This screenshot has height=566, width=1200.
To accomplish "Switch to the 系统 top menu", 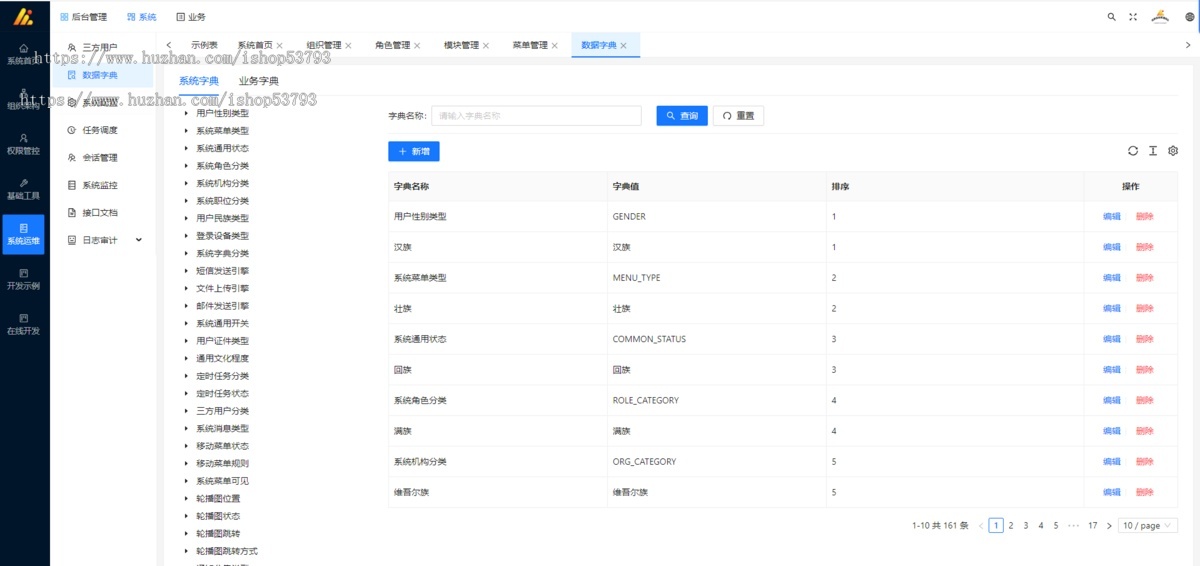I will tap(141, 17).
